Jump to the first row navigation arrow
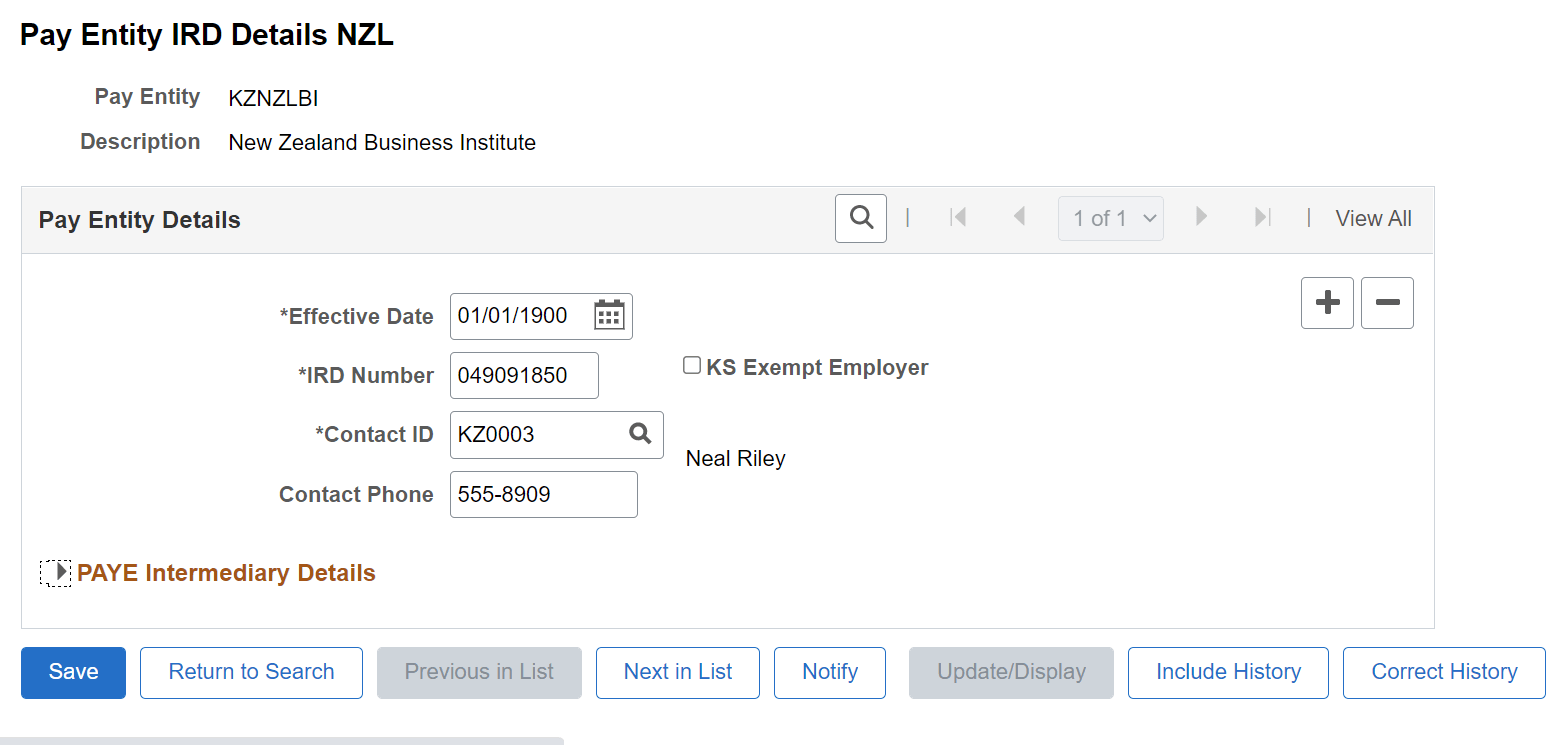The image size is (1563, 745). [958, 217]
